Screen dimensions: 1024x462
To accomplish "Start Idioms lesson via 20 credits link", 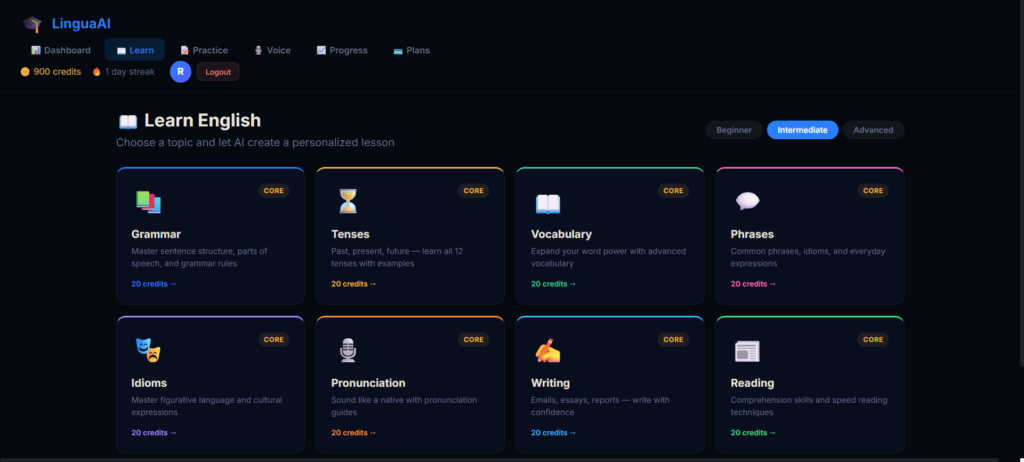I will pyautogui.click(x=153, y=433).
